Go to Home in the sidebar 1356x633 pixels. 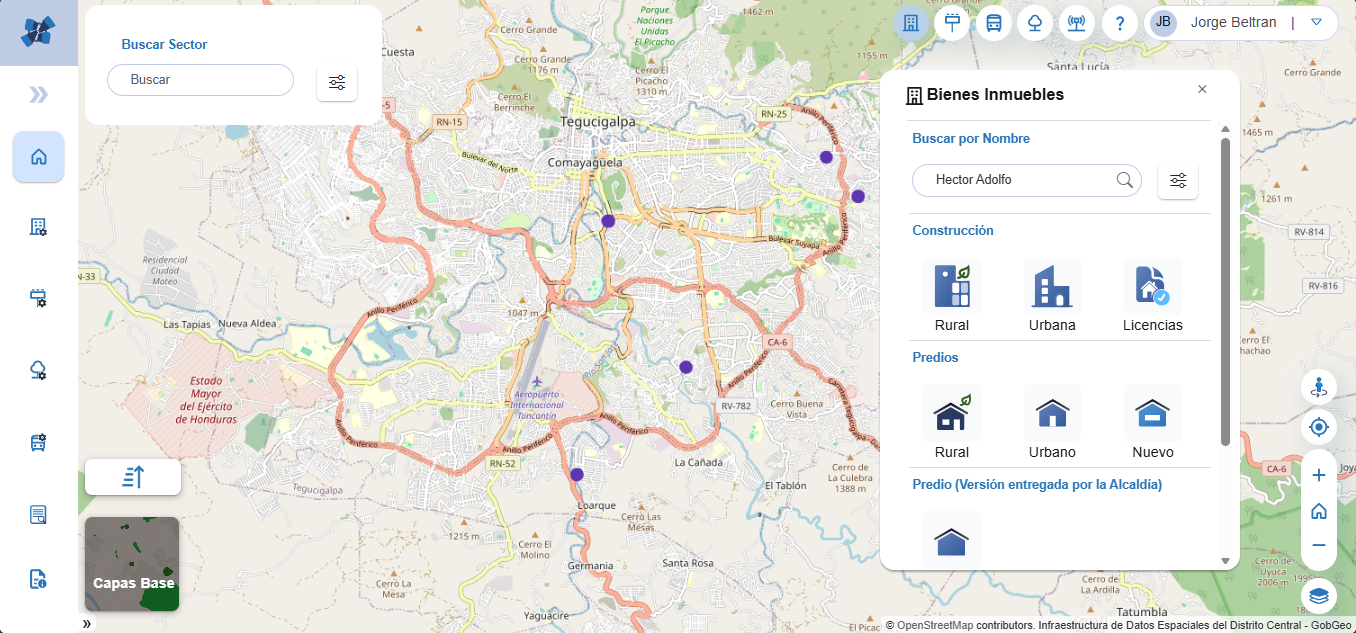39,157
